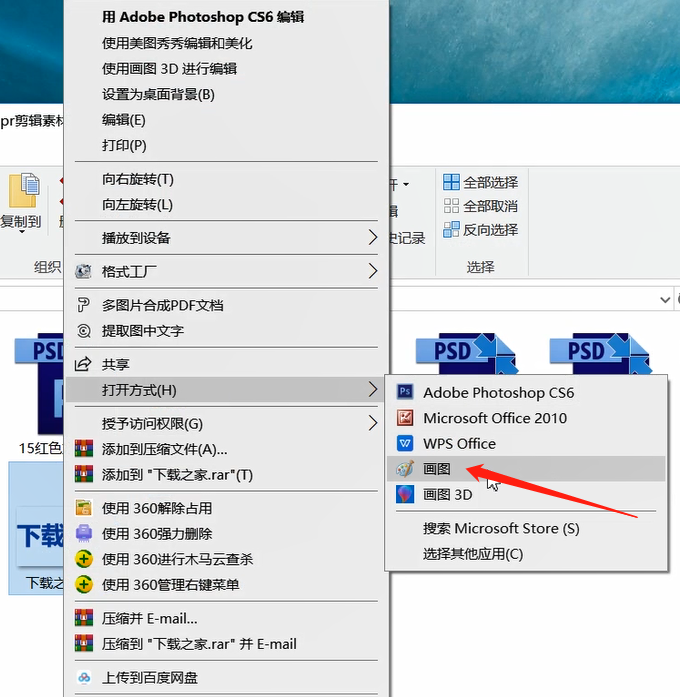The image size is (680, 697).
Task: Click menu text 提取图中文字
Action: pos(143,331)
